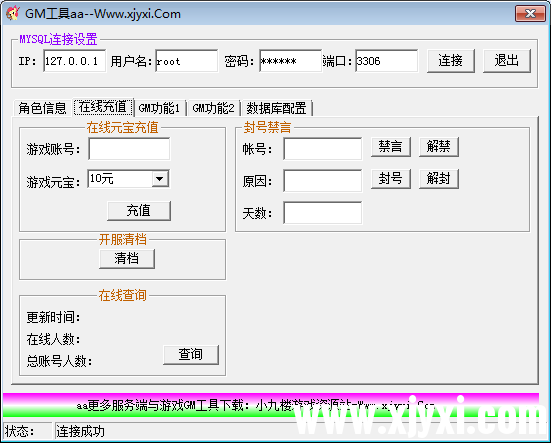Screen dimensions: 551x443
Task: Focus the 游戏账号 input field
Action: pyautogui.click(x=129, y=149)
